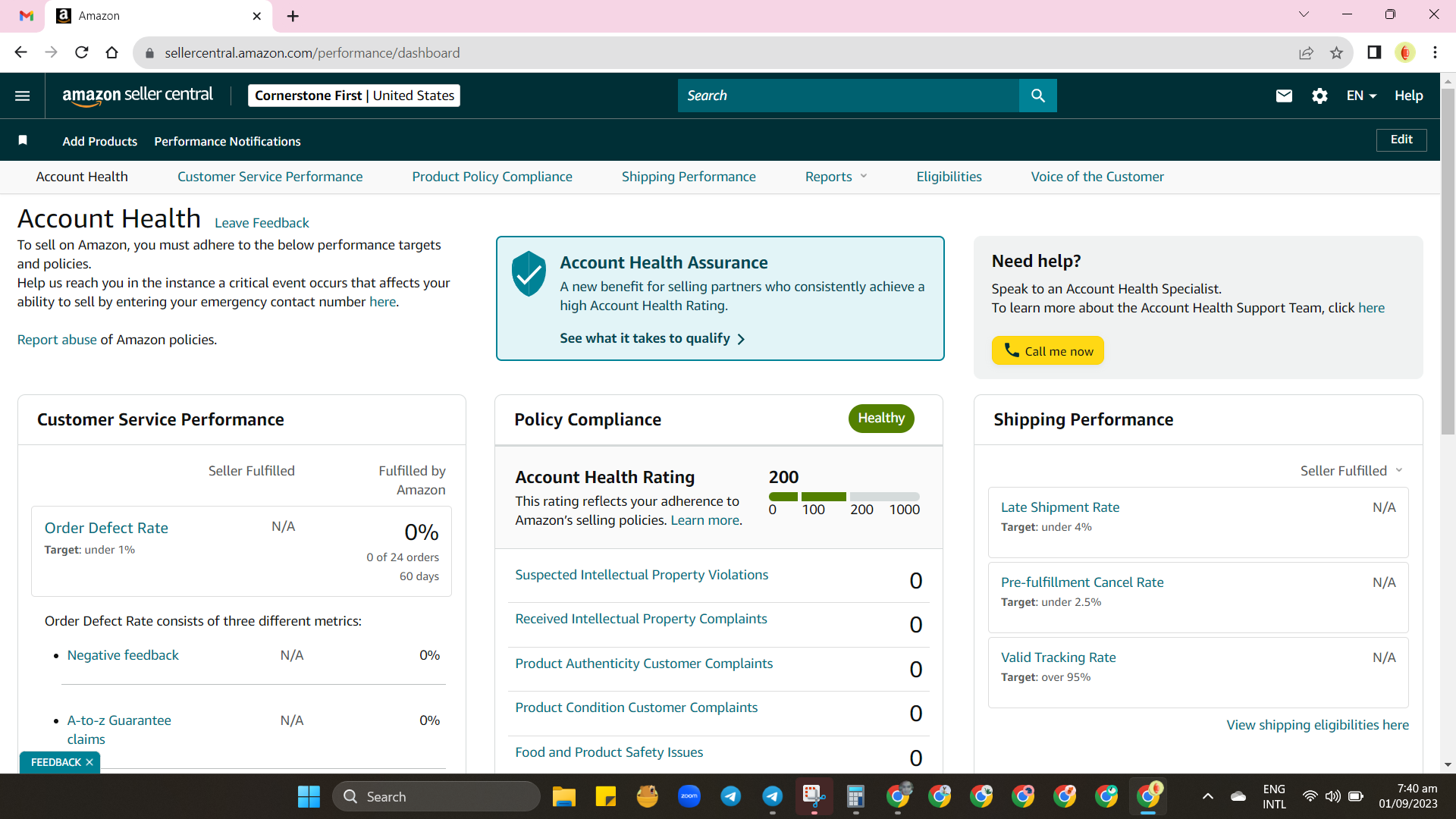
Task: Go back using the browser back arrow
Action: tap(21, 52)
